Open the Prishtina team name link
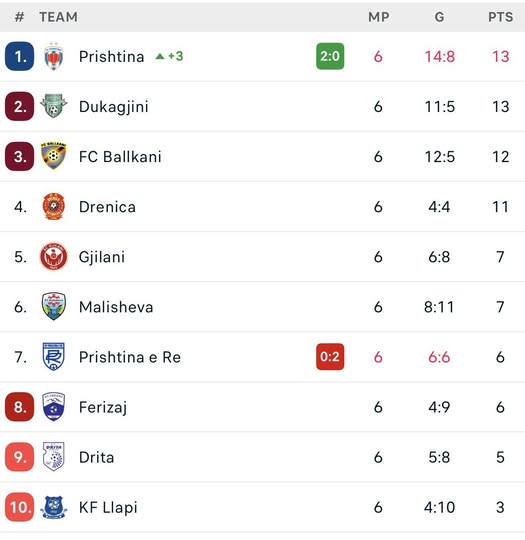Screen dimensions: 525x540 point(112,56)
